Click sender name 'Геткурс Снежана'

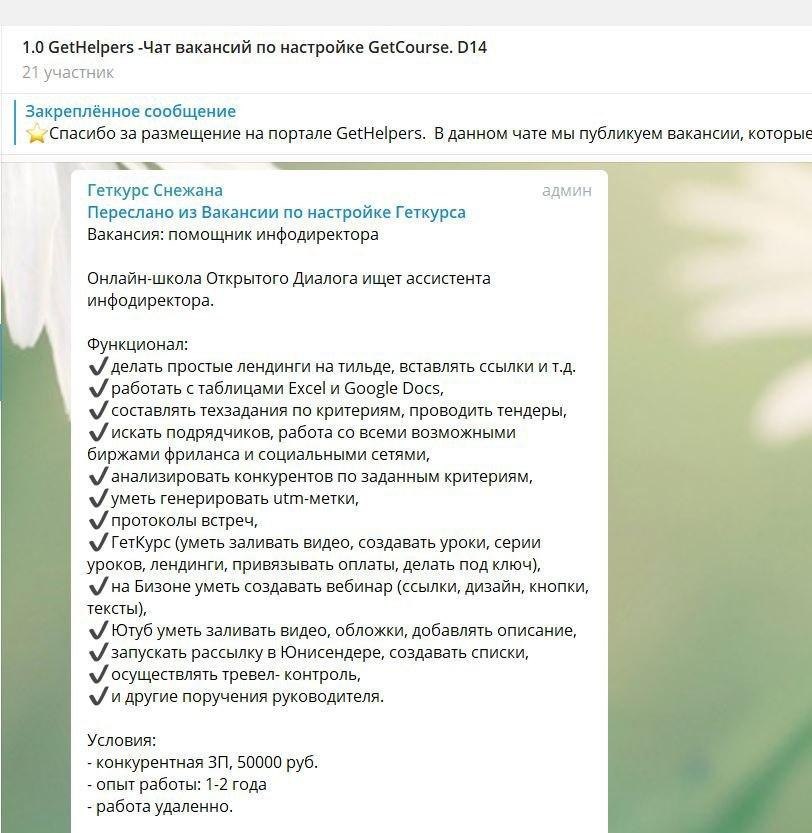click(155, 190)
